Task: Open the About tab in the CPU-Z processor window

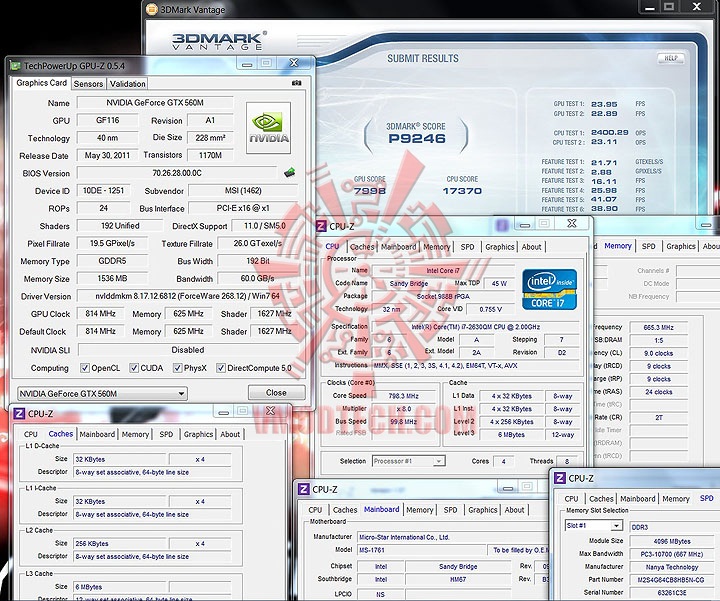Action: pyautogui.click(x=531, y=247)
